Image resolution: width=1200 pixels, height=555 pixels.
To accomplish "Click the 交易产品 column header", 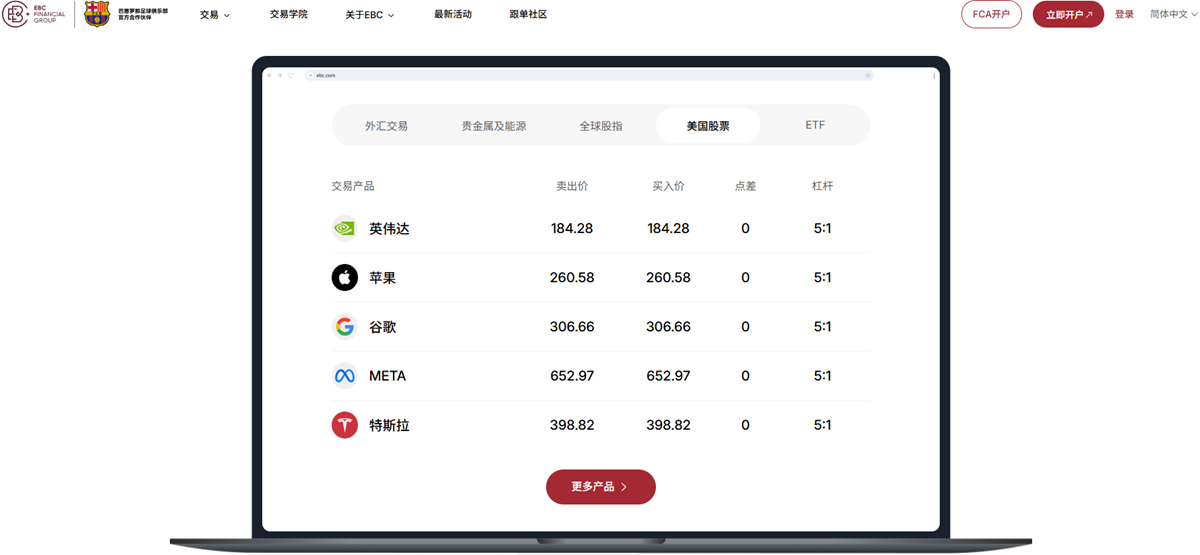I will [x=353, y=186].
